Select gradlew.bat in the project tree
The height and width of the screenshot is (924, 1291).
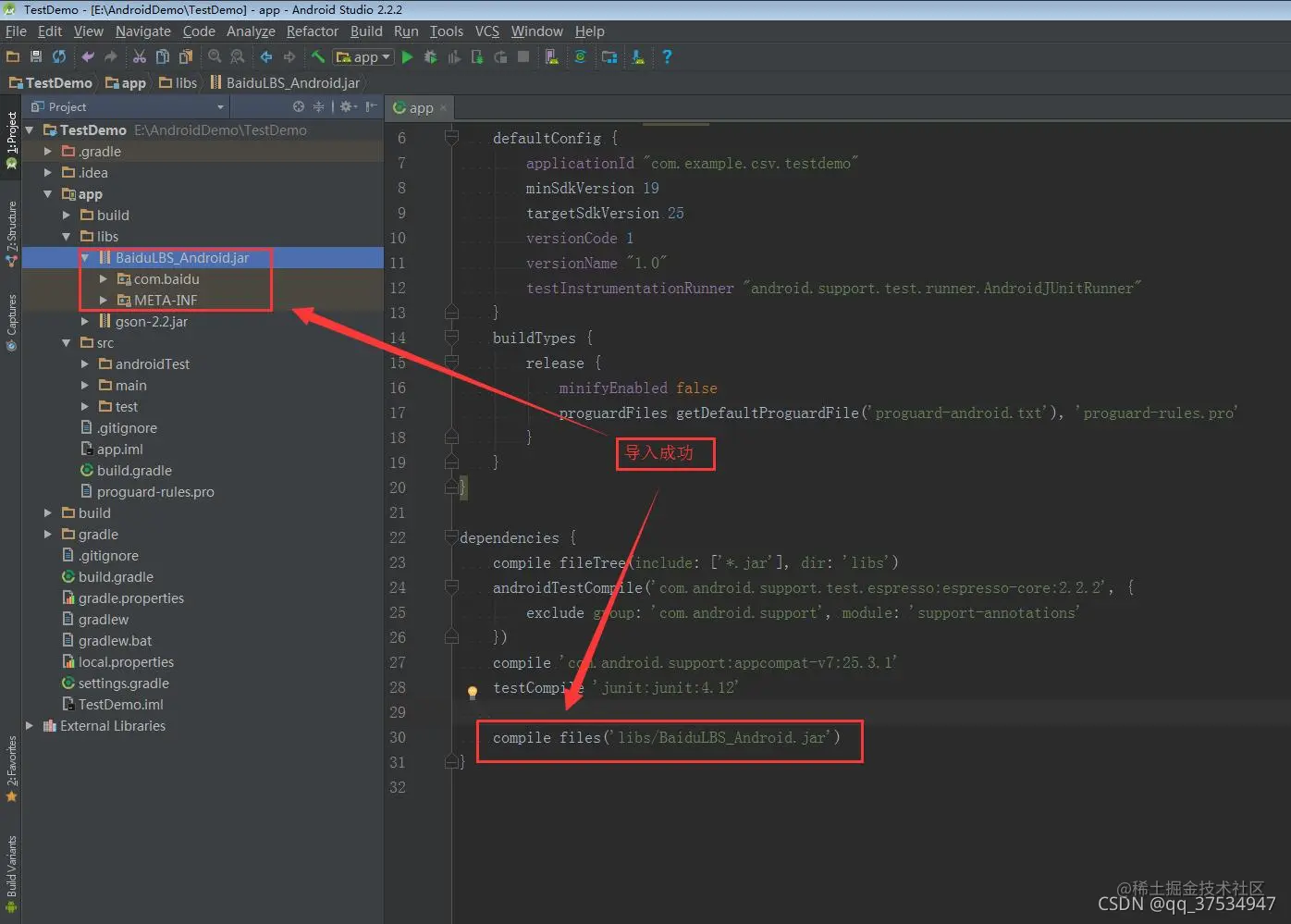(x=115, y=640)
